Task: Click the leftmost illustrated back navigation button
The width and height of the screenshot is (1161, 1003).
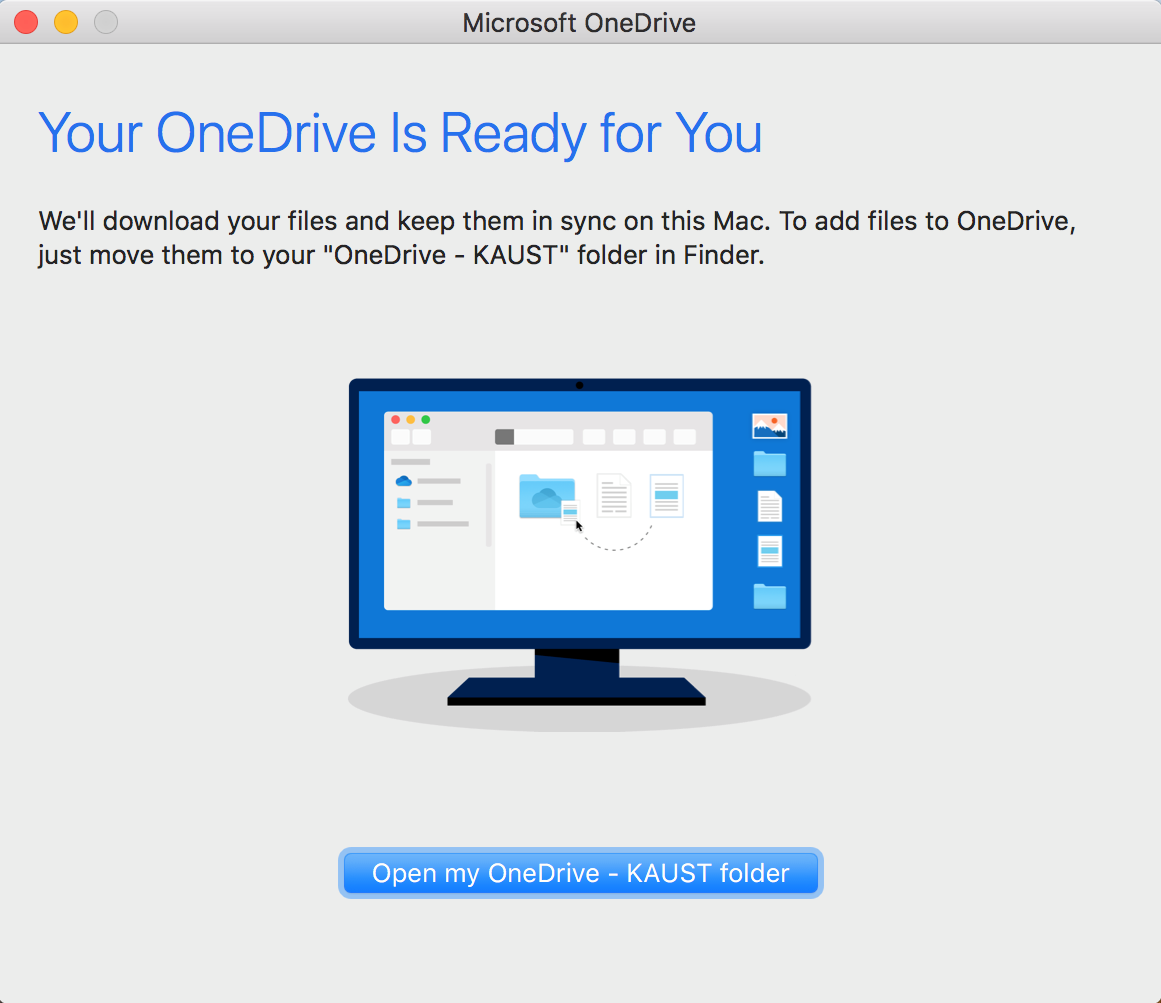Action: [400, 437]
